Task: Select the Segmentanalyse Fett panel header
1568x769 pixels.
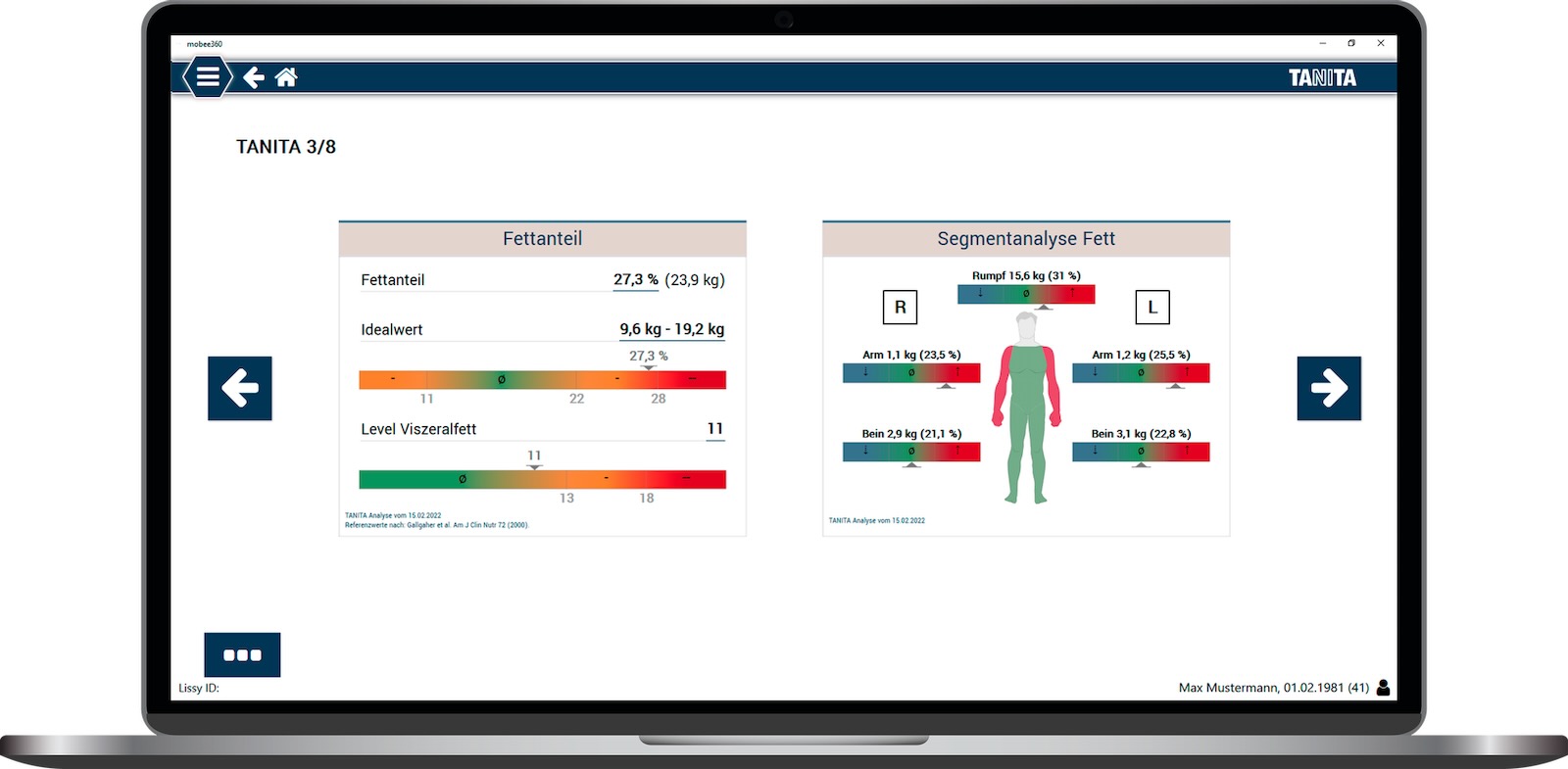Action: [x=1026, y=239]
